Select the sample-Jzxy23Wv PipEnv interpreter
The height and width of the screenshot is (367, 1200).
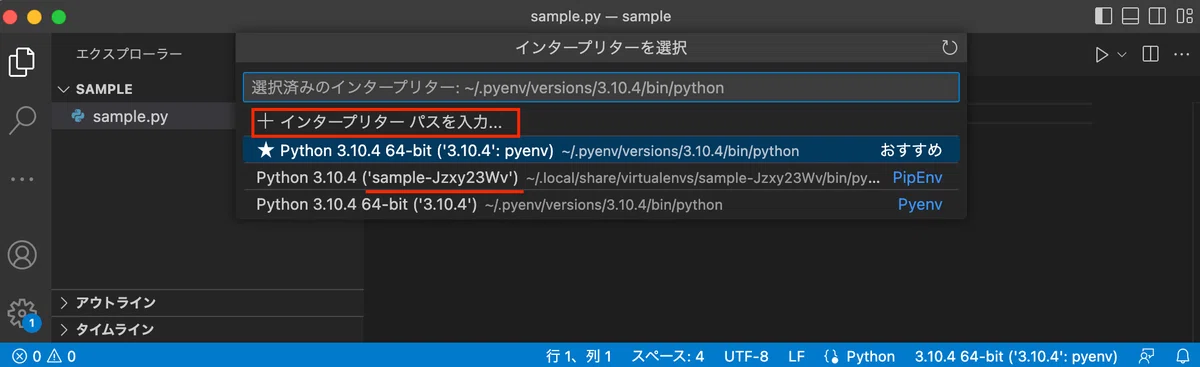point(601,178)
